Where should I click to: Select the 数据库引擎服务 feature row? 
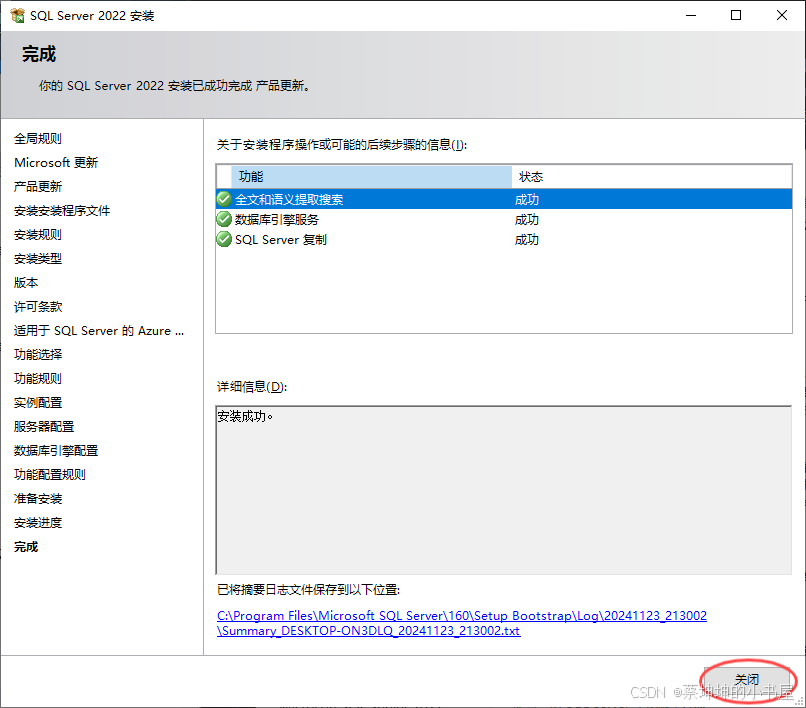(x=504, y=219)
